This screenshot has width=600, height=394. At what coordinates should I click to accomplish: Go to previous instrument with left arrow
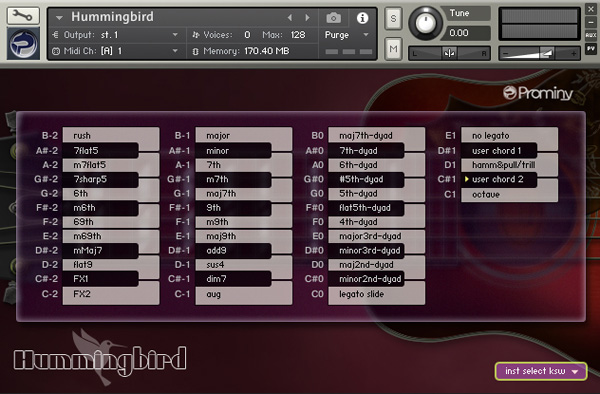coord(290,18)
